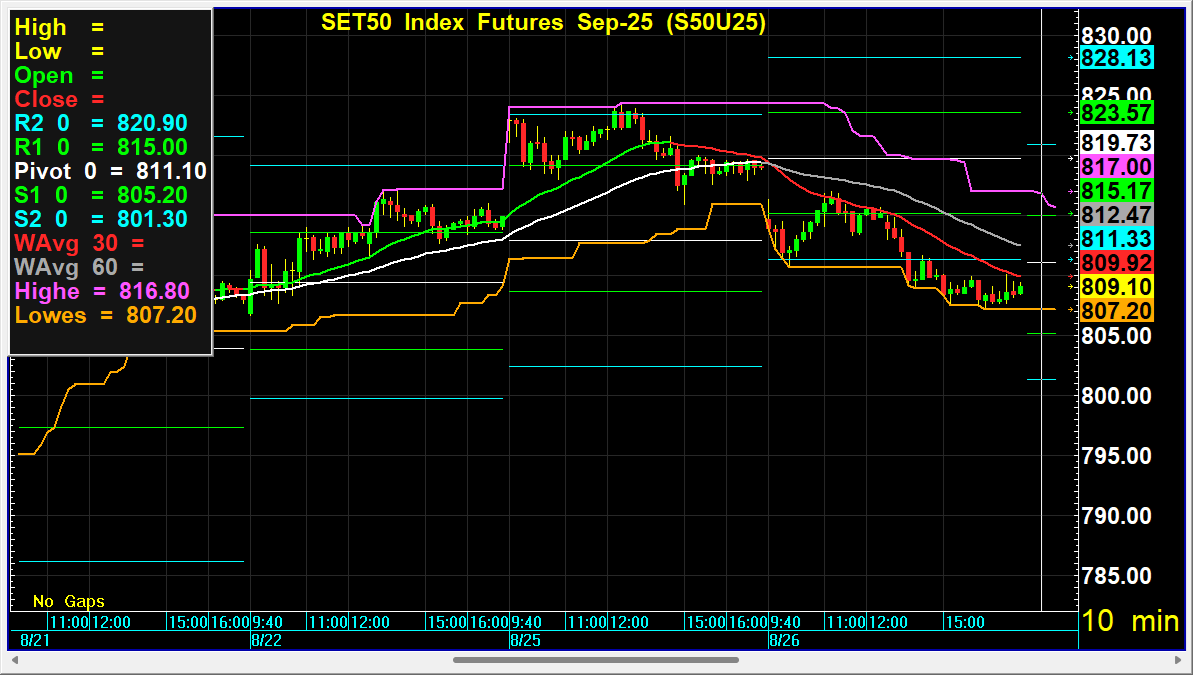
Task: Select the cyan 828.13 price marker
Action: click(1116, 58)
